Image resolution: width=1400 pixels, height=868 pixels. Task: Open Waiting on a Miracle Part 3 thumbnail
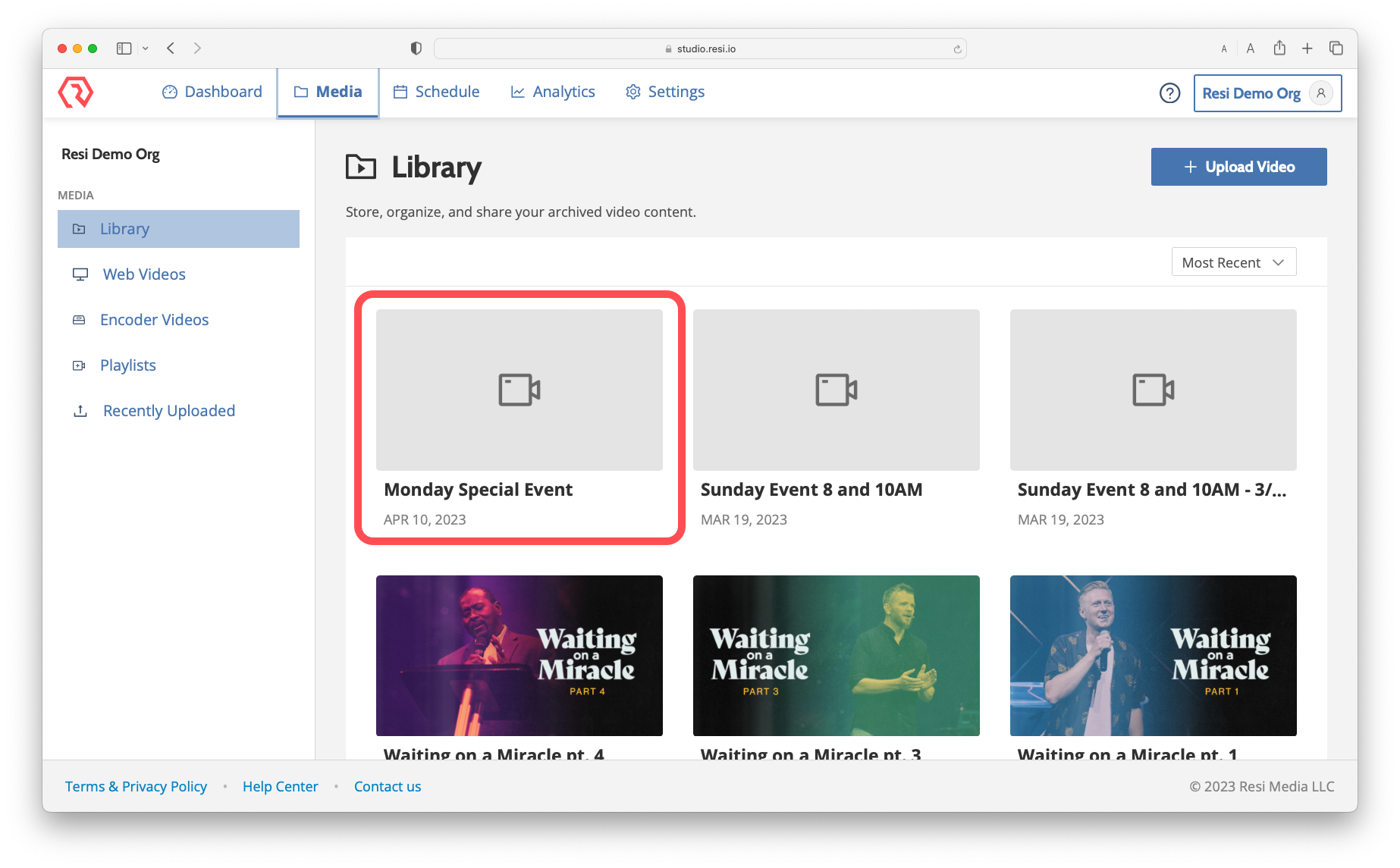tap(836, 655)
